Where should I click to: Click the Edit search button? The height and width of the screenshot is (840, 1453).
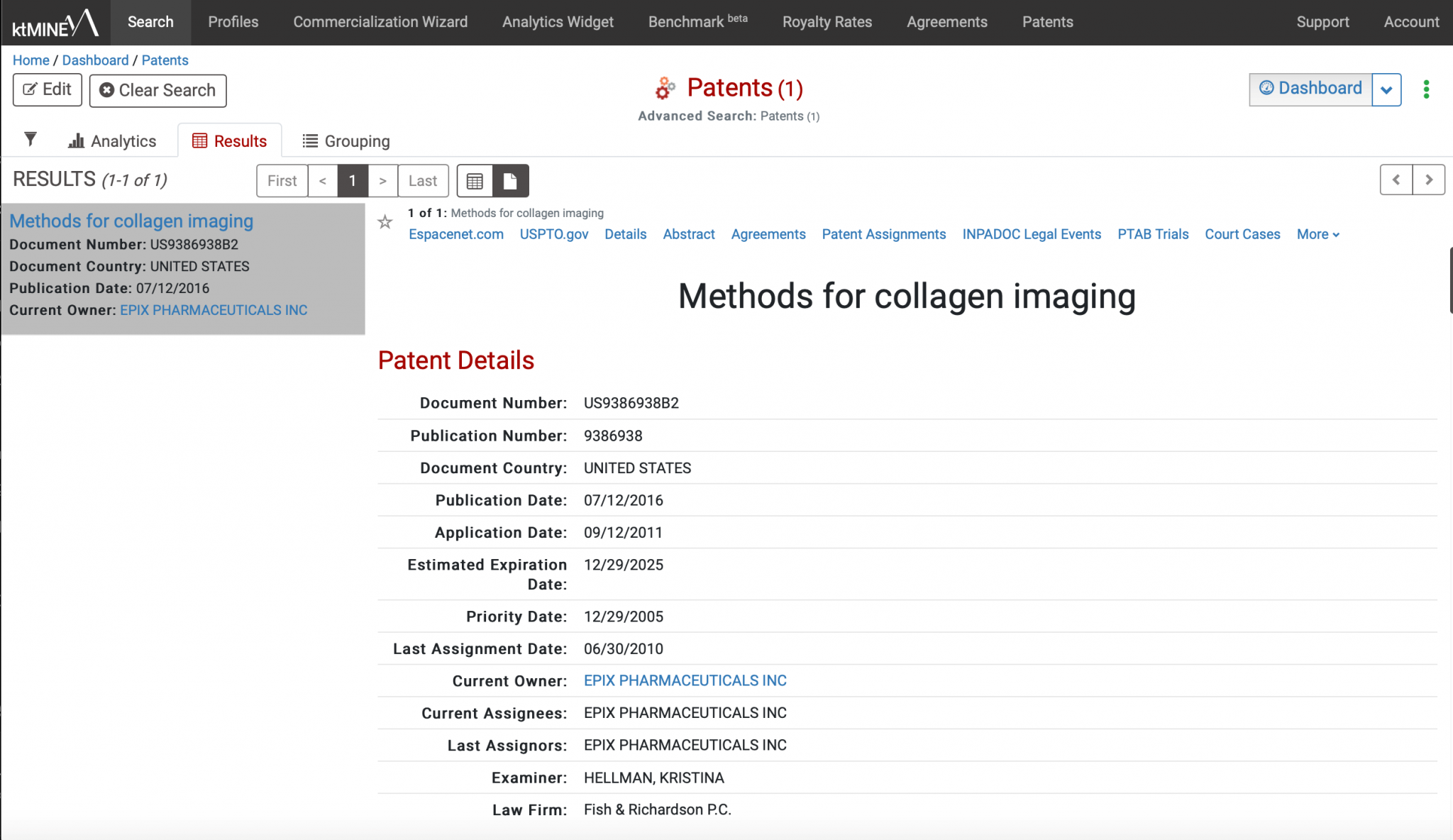click(48, 90)
